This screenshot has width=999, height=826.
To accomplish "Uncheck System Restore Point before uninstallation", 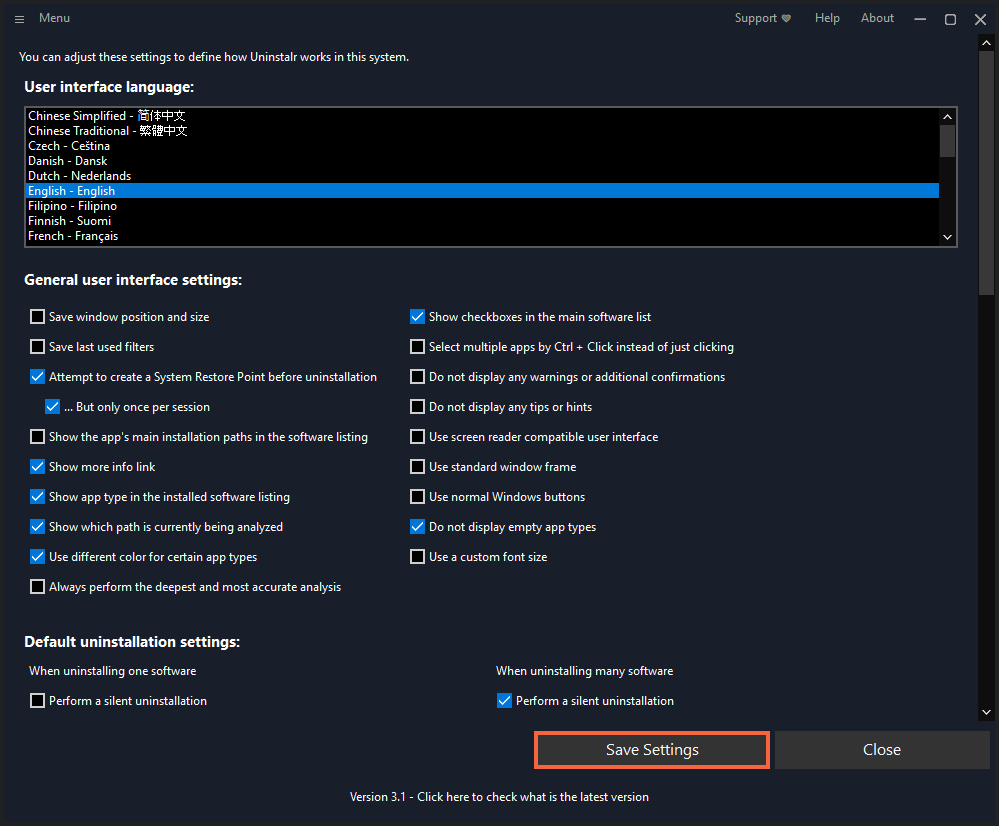I will [x=38, y=377].
